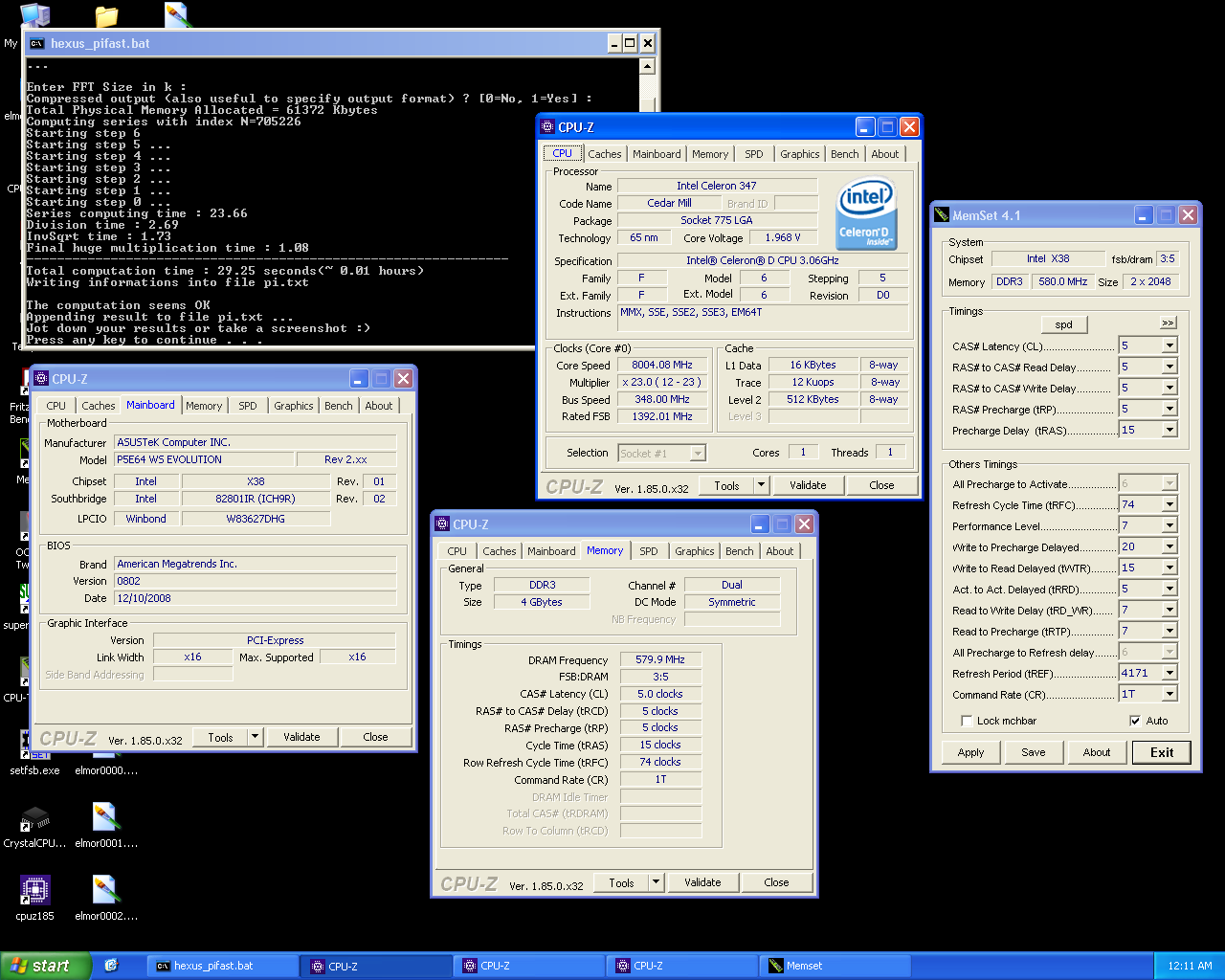Image resolution: width=1225 pixels, height=980 pixels.
Task: Open the Refresh Cycle Time (tRFC) dropdown
Action: (1169, 504)
